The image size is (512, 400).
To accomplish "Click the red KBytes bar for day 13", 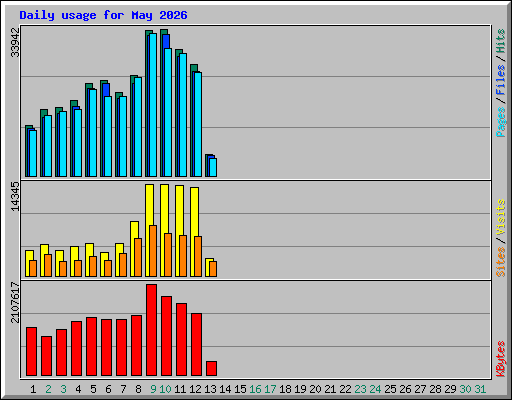I will pos(211,369).
